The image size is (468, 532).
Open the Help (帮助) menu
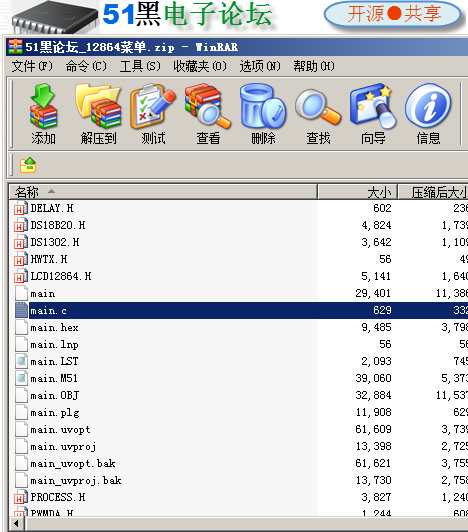314,66
